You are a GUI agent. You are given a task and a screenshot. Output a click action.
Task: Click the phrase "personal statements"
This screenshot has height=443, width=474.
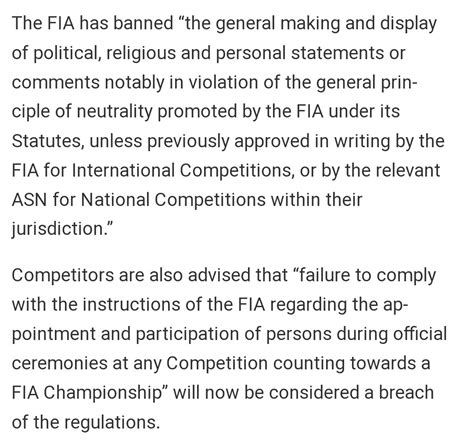(x=300, y=53)
